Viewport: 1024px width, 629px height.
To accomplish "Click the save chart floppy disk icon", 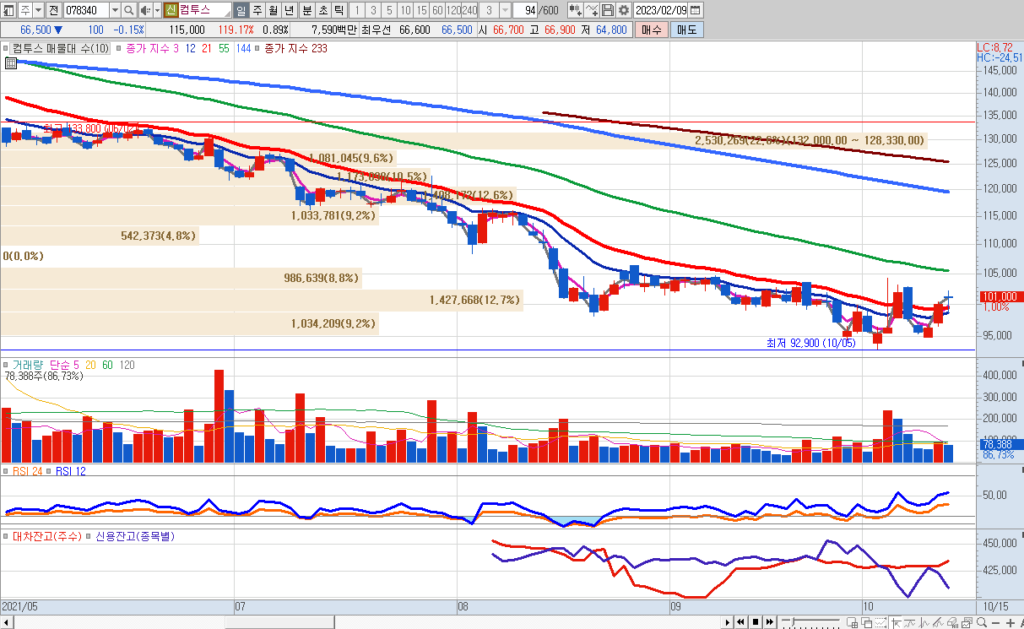I will coord(607,10).
